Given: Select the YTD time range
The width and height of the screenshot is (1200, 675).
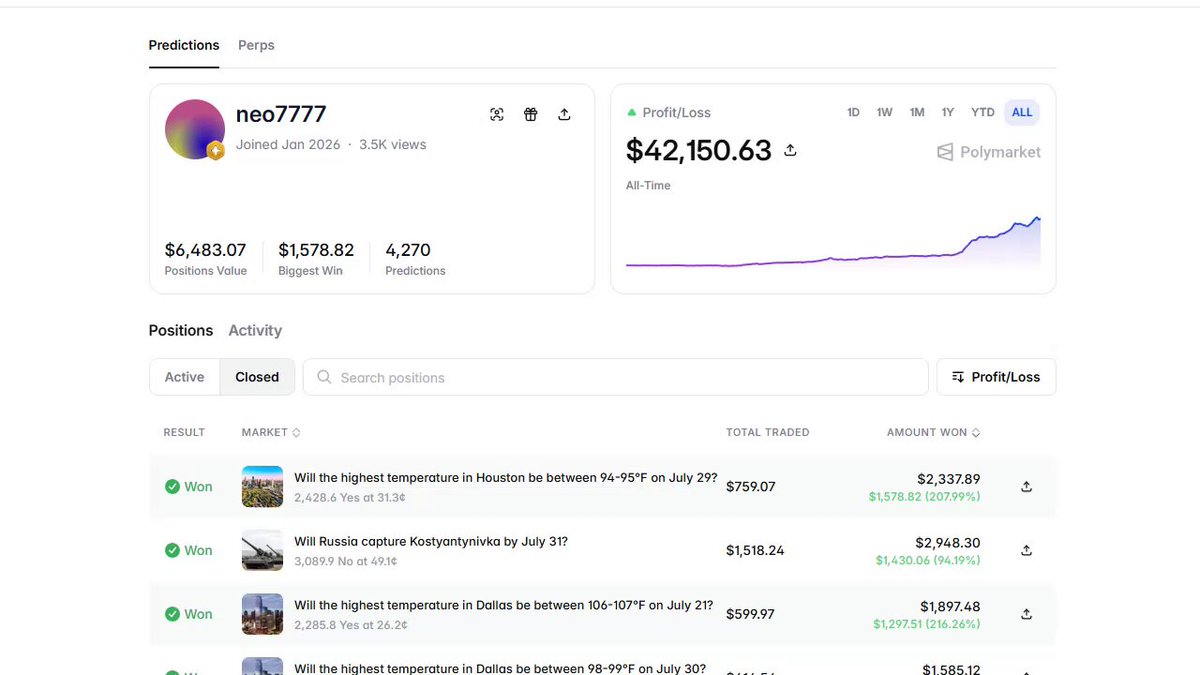Looking at the screenshot, I should (983, 112).
